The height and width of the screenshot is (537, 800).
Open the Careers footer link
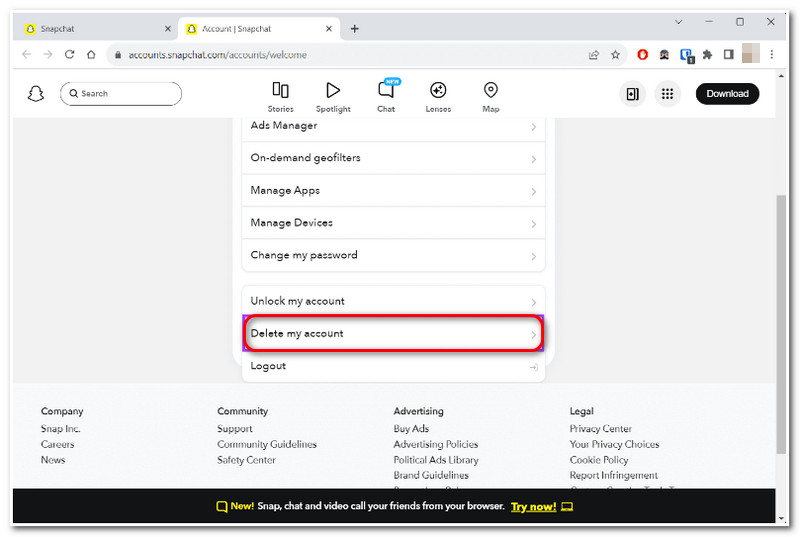coord(58,444)
